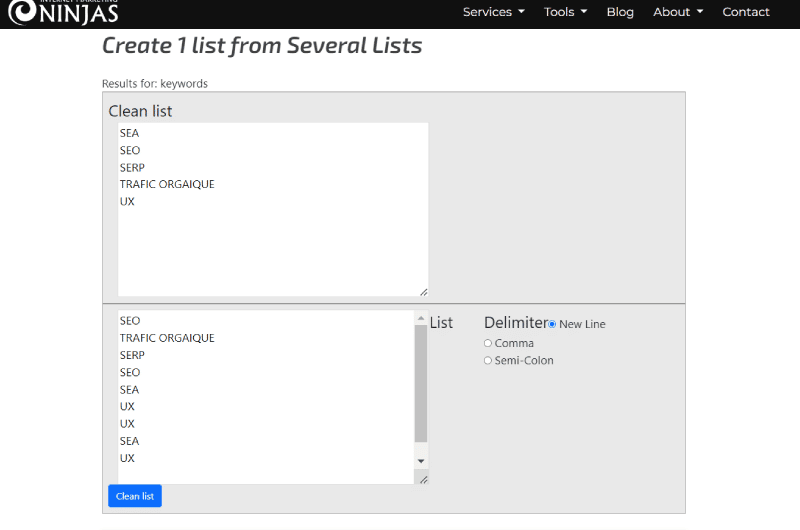Click the "Delimiter" label
The width and height of the screenshot is (800, 530).
point(515,323)
